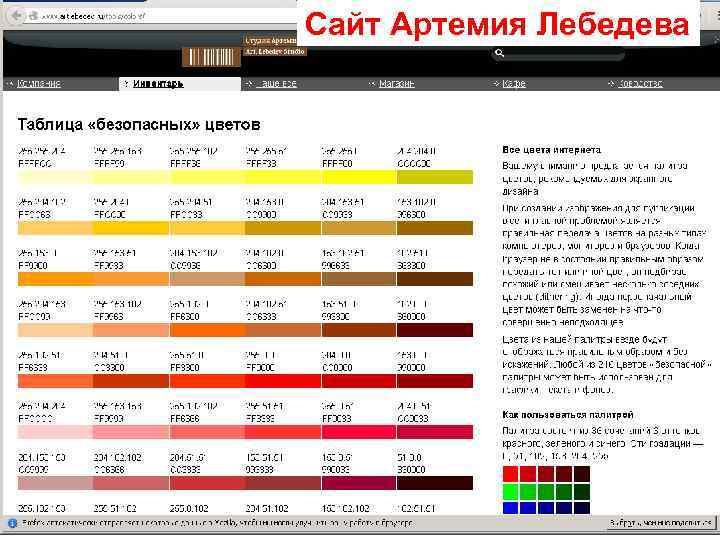
Task: Open the Наше все navigation item
Action: point(276,84)
